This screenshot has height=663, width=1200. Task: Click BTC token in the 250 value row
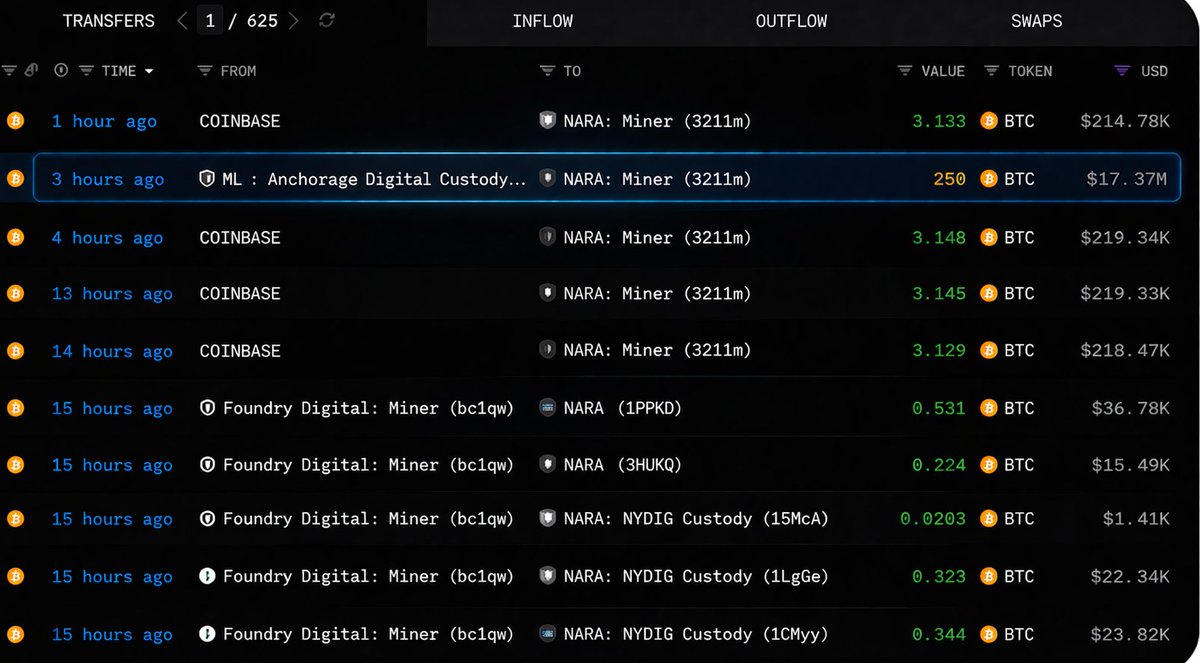pos(1018,179)
